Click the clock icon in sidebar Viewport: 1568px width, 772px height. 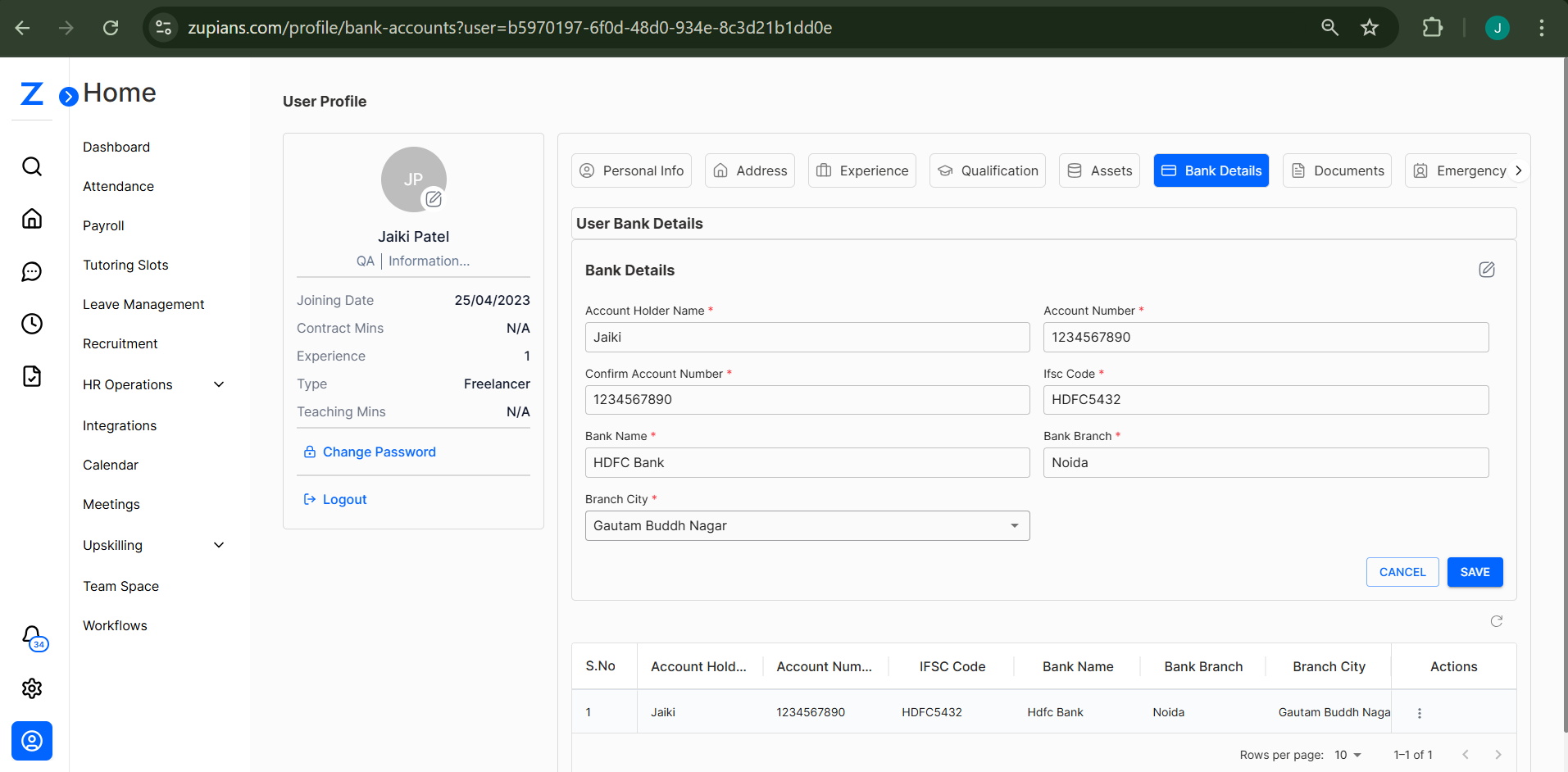(x=32, y=324)
